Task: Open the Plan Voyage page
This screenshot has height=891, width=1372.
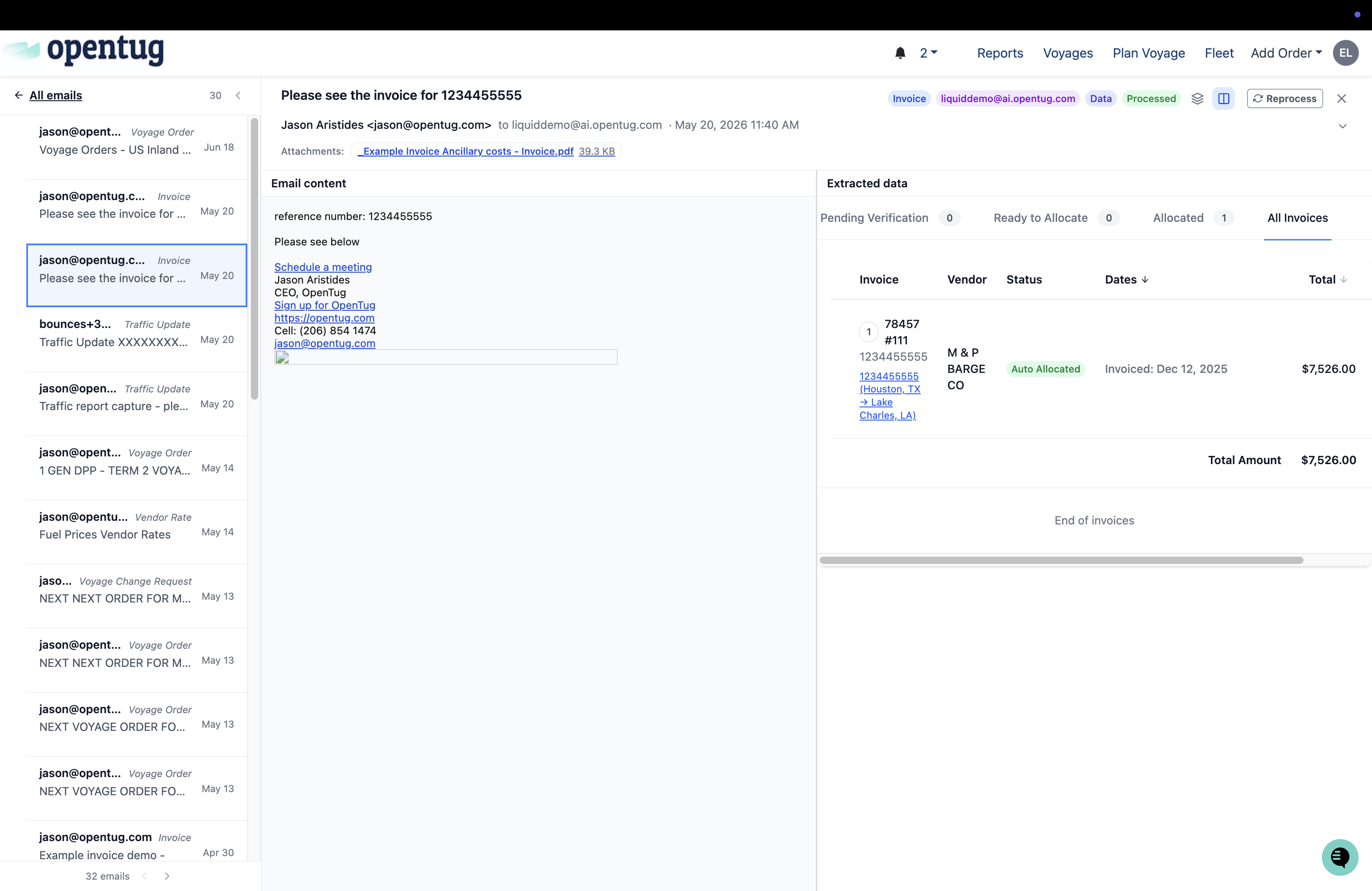Action: coord(1148,53)
